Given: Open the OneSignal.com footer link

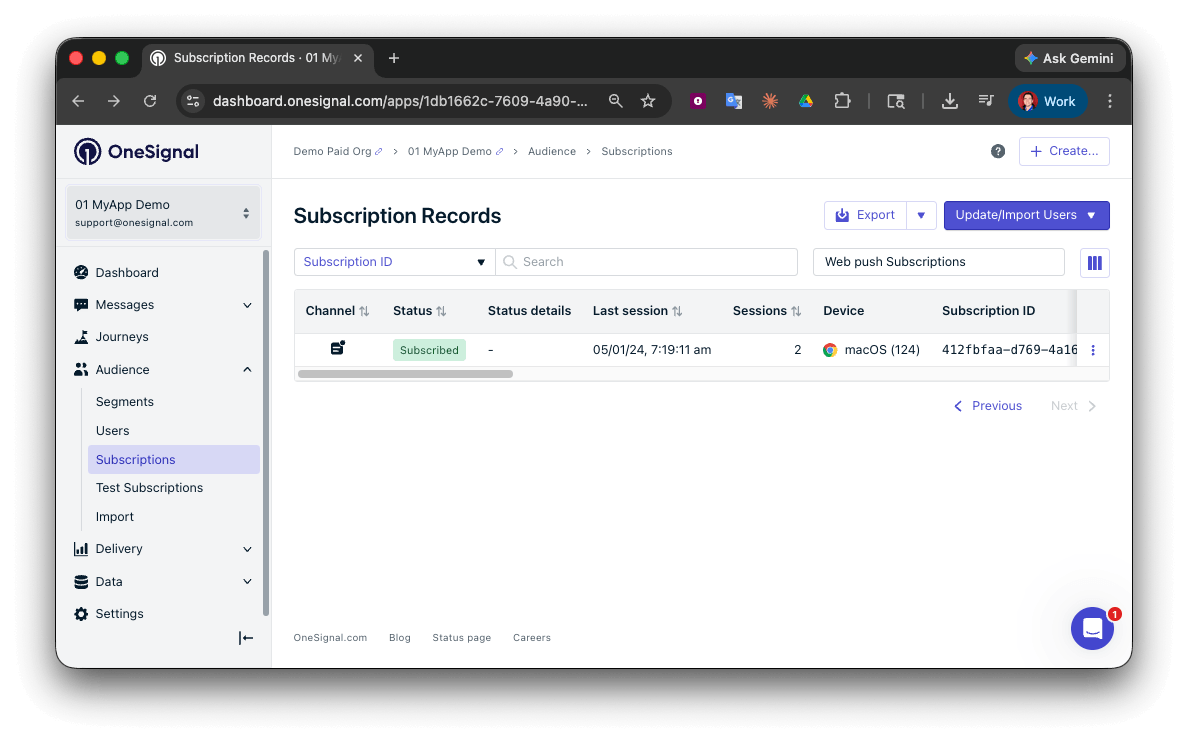Looking at the screenshot, I should click(330, 638).
